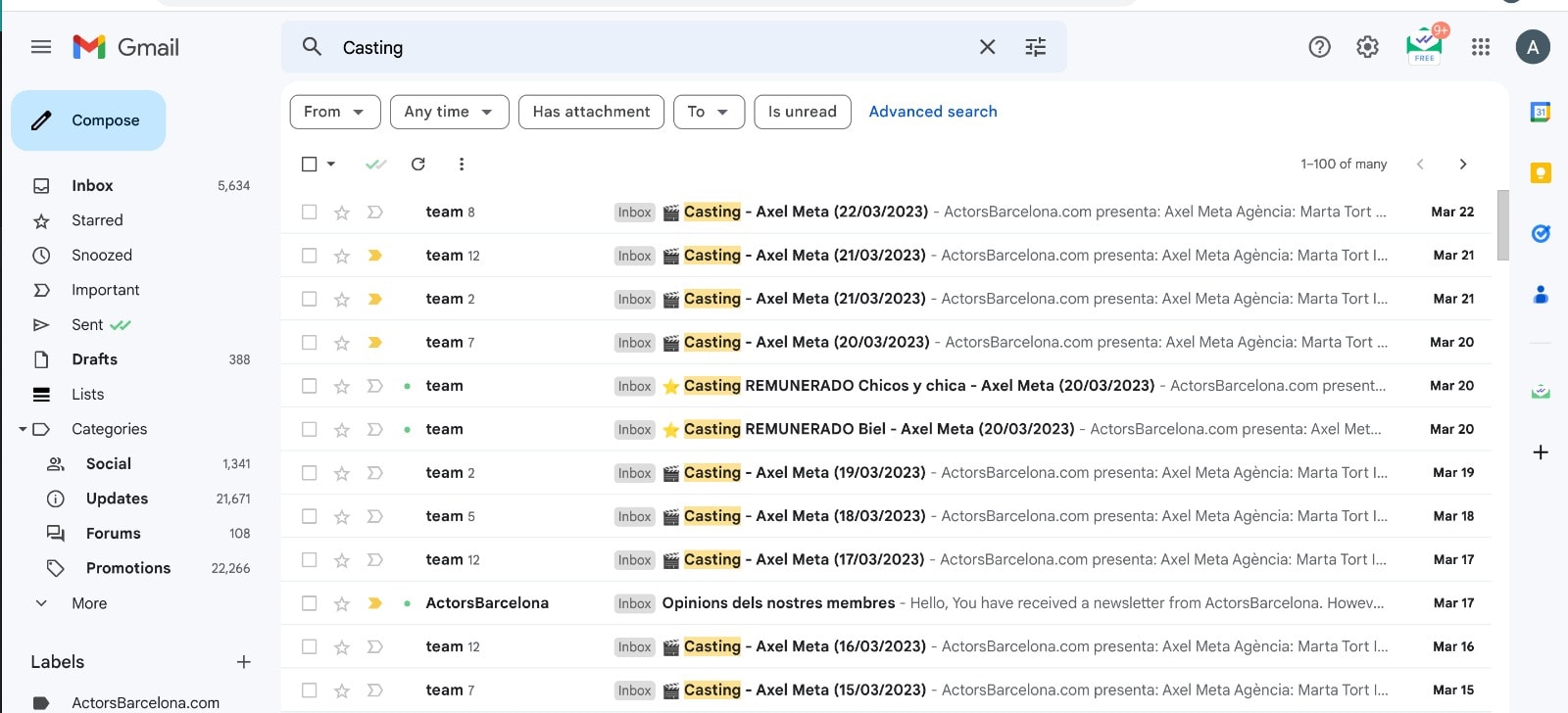The image size is (1568, 713).
Task: Open Casting - Axel Meta (16/03/2023) email
Action: tap(886, 647)
